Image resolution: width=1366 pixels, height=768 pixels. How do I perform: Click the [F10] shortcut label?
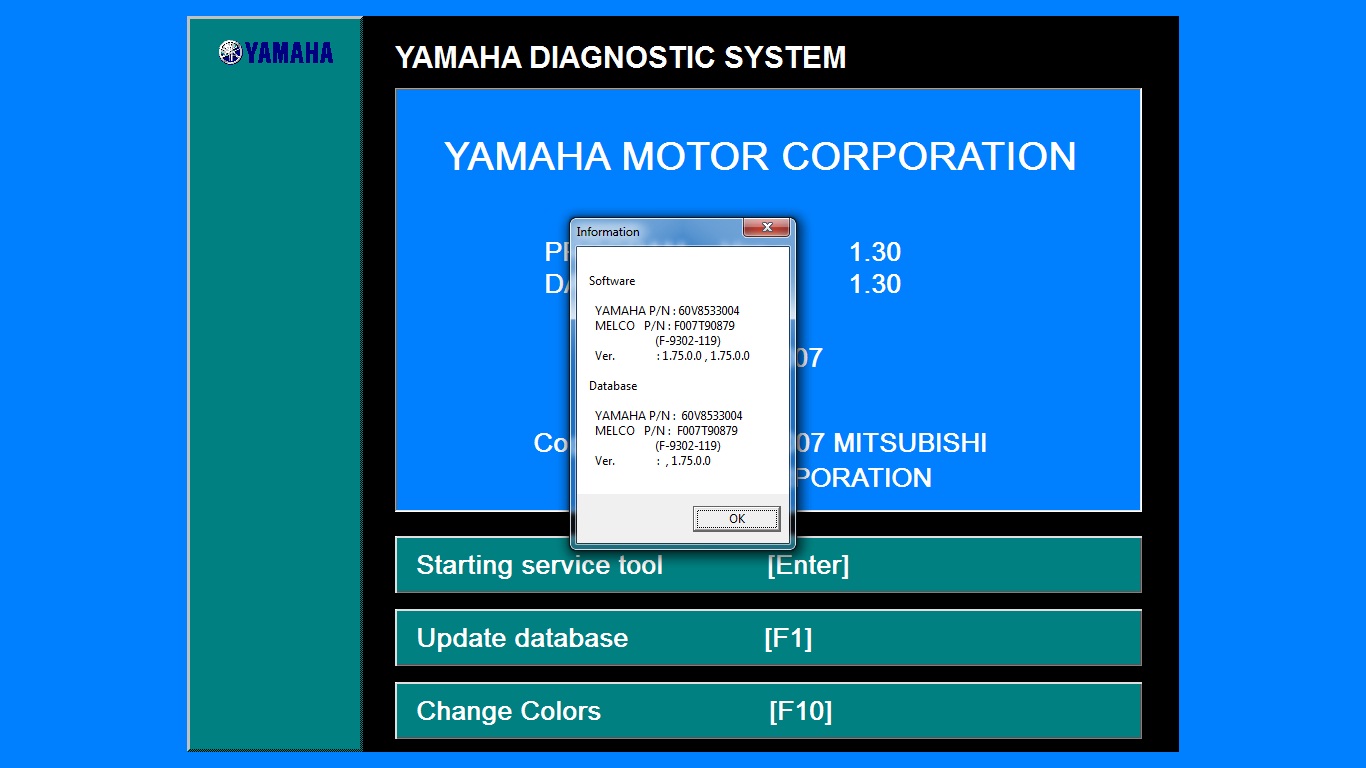pos(800,711)
